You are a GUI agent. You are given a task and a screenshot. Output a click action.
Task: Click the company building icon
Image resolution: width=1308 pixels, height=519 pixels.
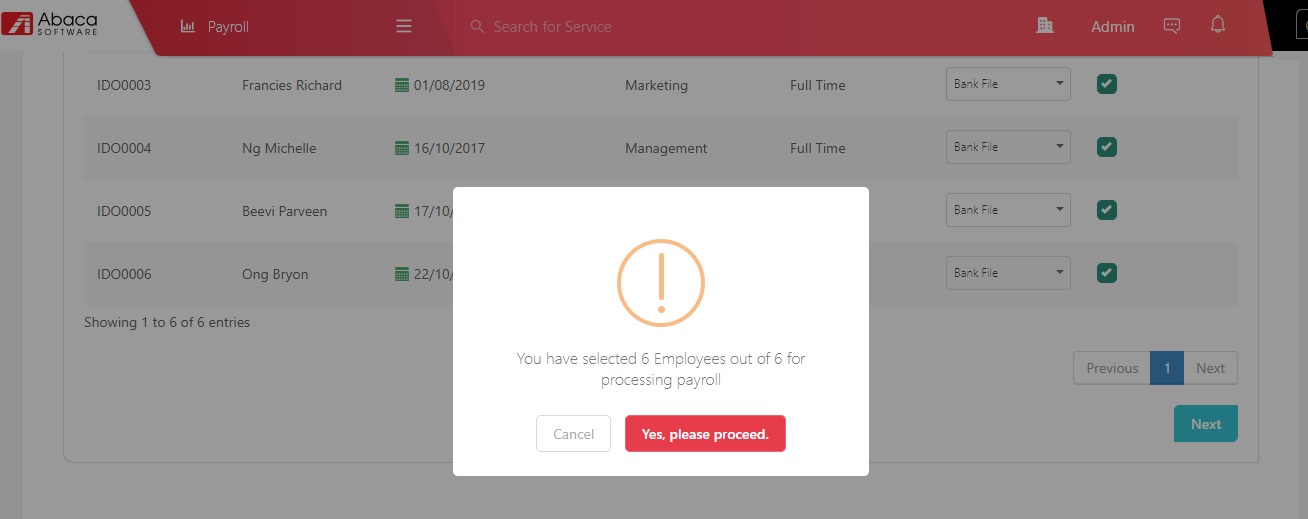coord(1045,26)
